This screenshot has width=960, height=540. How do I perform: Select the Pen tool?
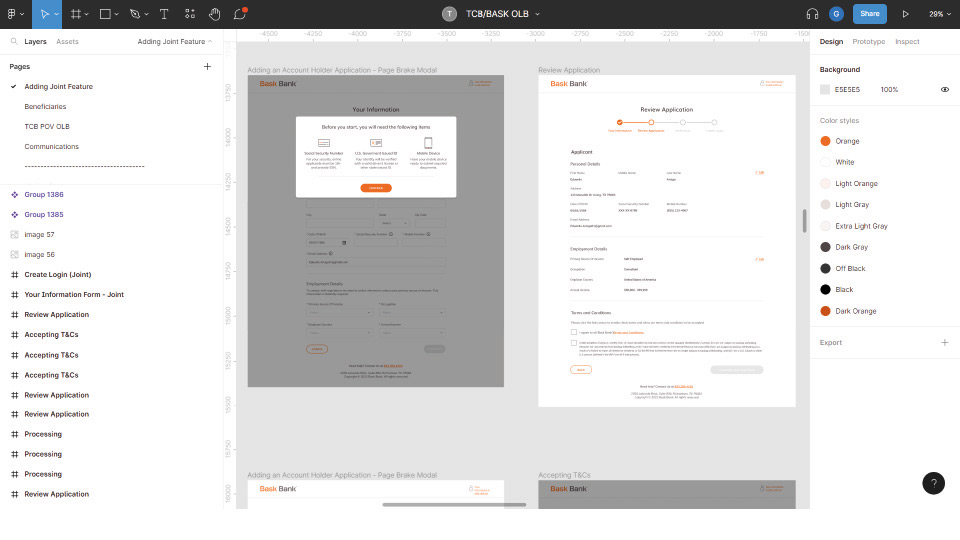135,13
